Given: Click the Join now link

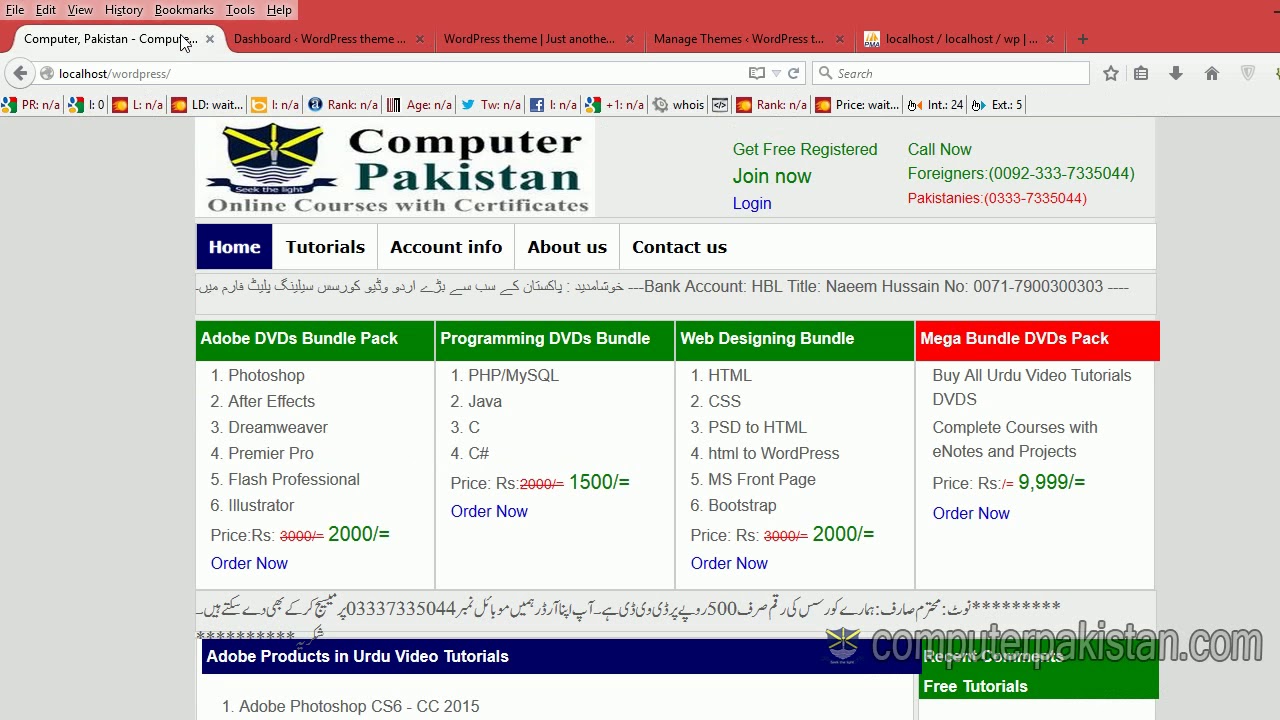Looking at the screenshot, I should [x=772, y=176].
